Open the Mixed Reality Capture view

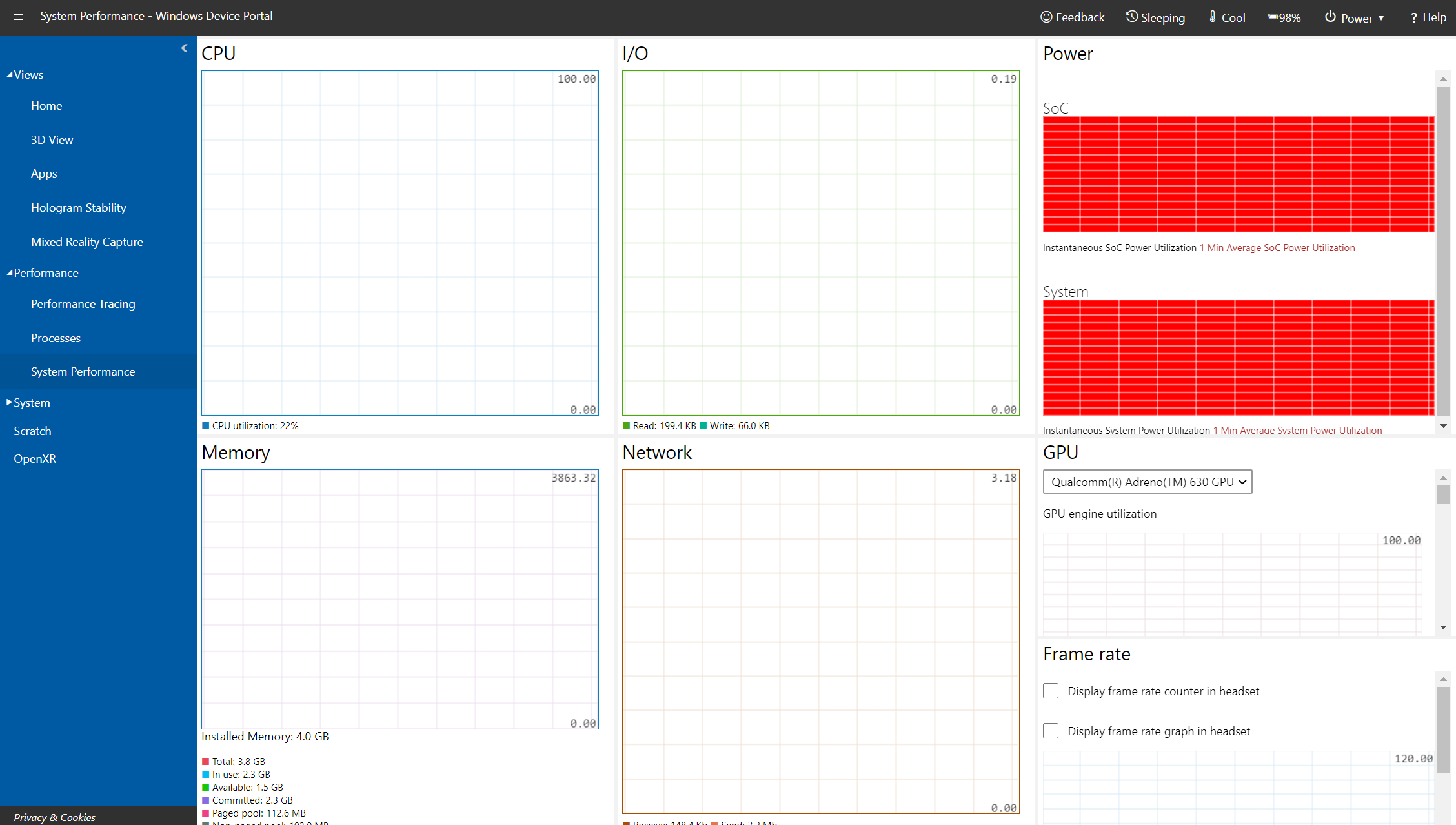click(x=86, y=241)
